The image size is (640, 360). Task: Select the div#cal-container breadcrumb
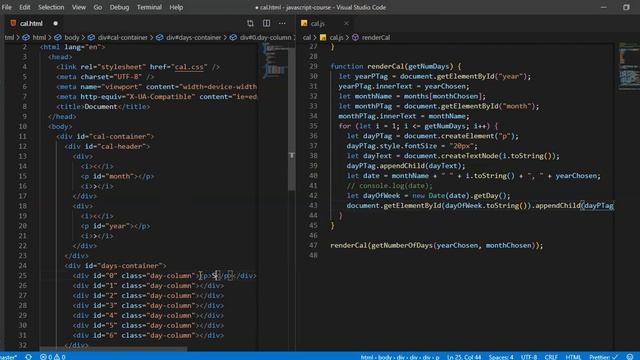click(122, 38)
